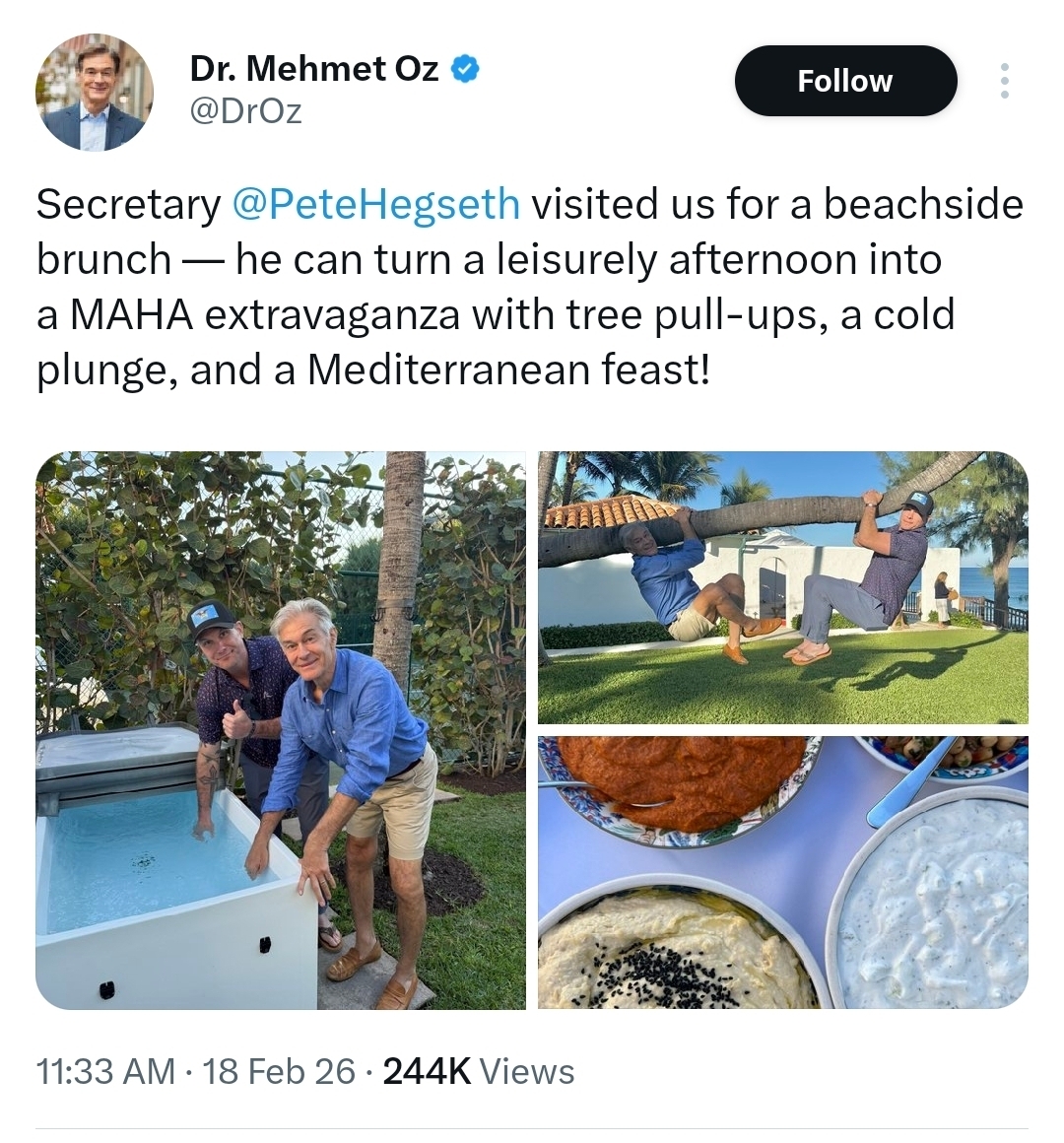Click the 18 Feb 26 date
Screen dimensions: 1064x1143
pos(278,1071)
